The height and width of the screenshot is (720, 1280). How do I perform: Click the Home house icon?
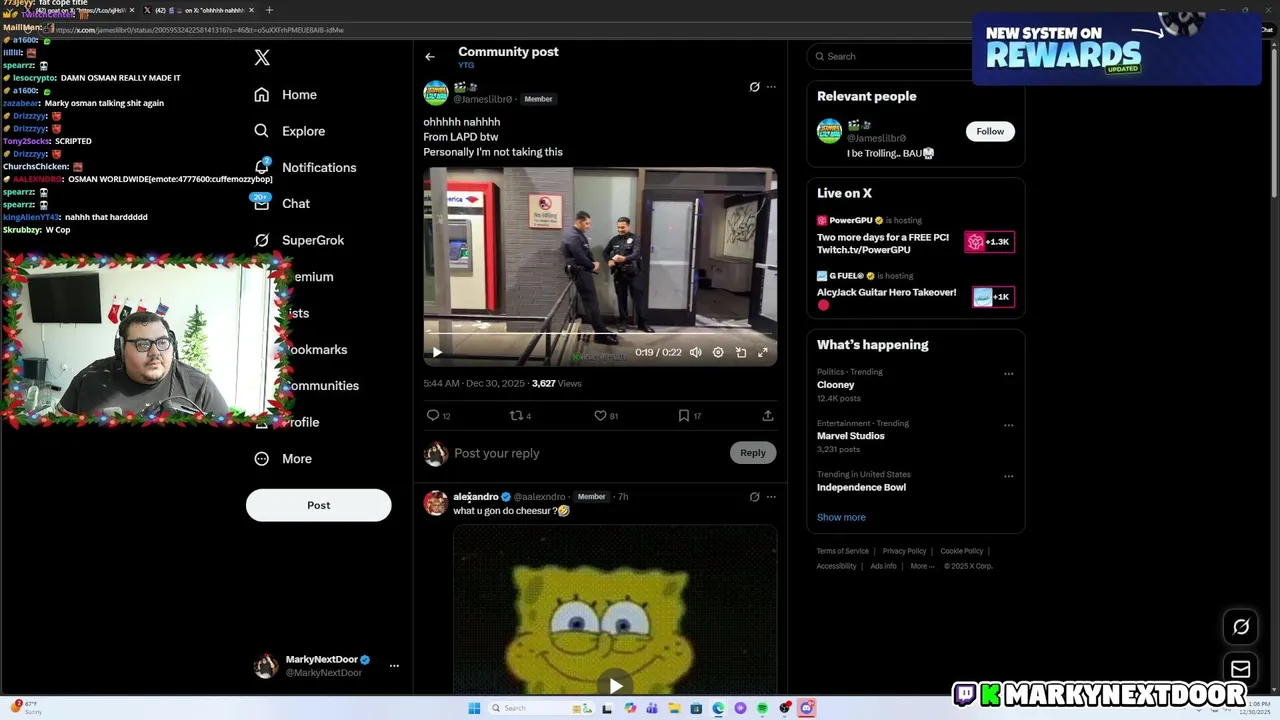tap(262, 95)
